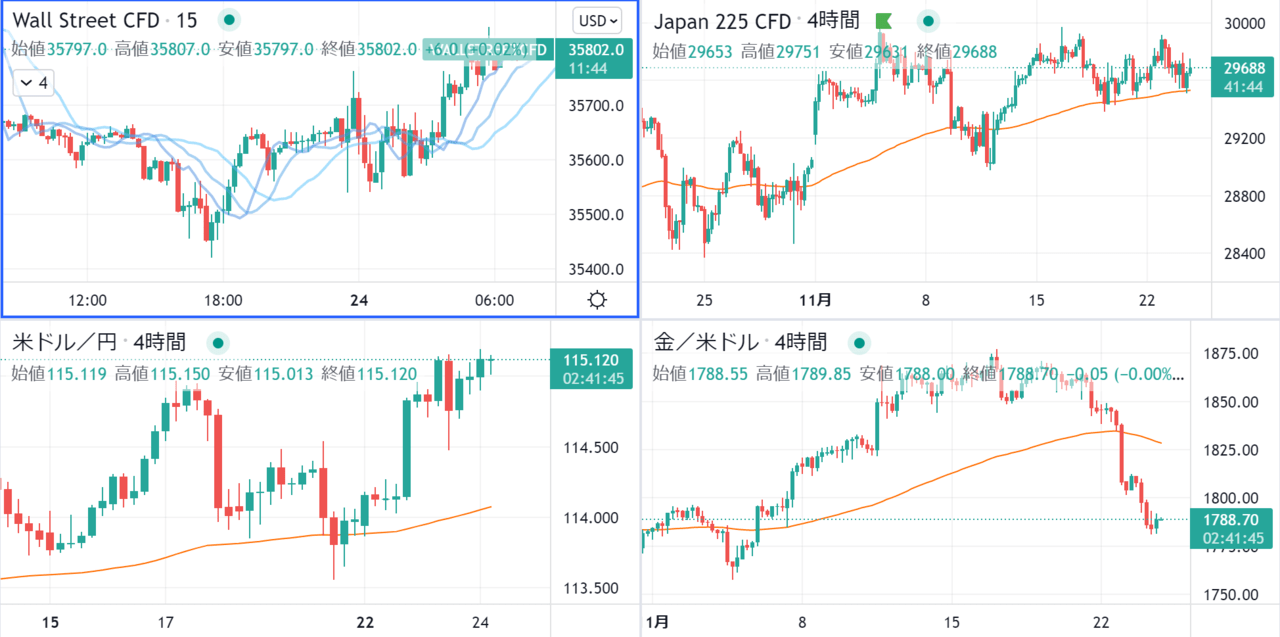Open the USD currency dropdown
Image resolution: width=1280 pixels, height=637 pixels.
pos(598,20)
